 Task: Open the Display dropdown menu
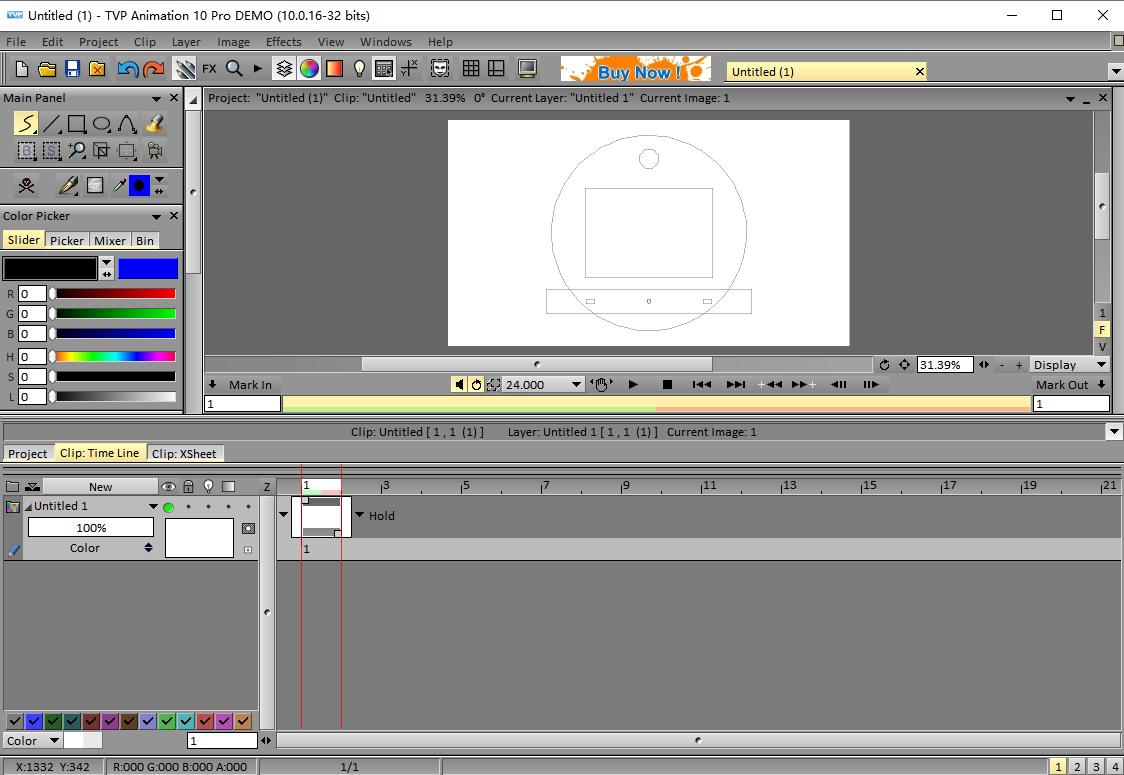1070,365
